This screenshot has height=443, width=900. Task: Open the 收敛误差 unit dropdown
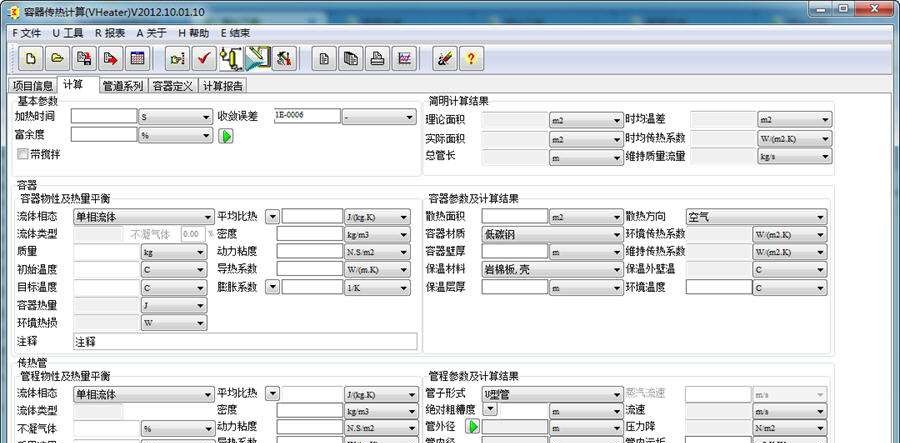point(379,116)
